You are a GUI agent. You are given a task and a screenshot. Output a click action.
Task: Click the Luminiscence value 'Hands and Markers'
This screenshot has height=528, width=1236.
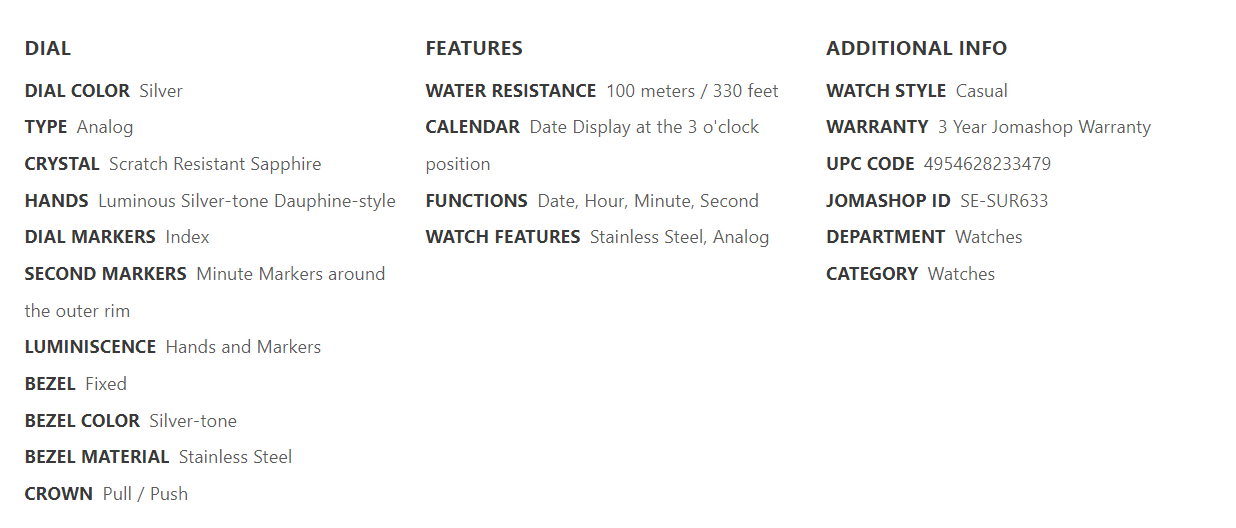[x=243, y=347]
